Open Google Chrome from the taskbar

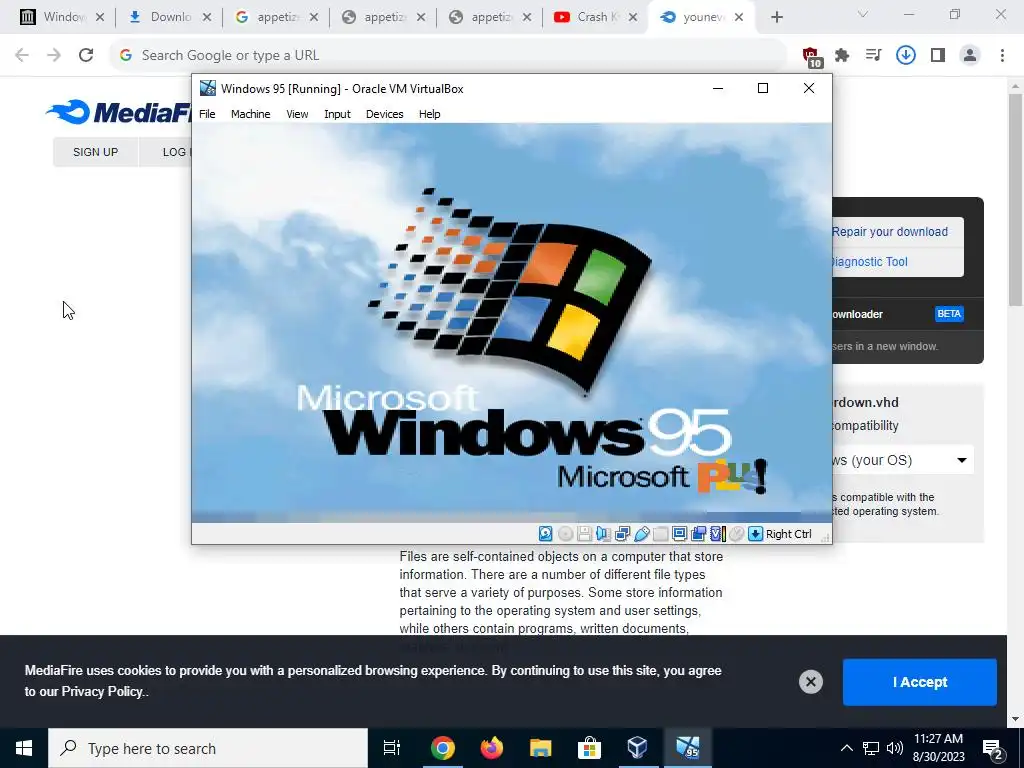click(x=442, y=748)
